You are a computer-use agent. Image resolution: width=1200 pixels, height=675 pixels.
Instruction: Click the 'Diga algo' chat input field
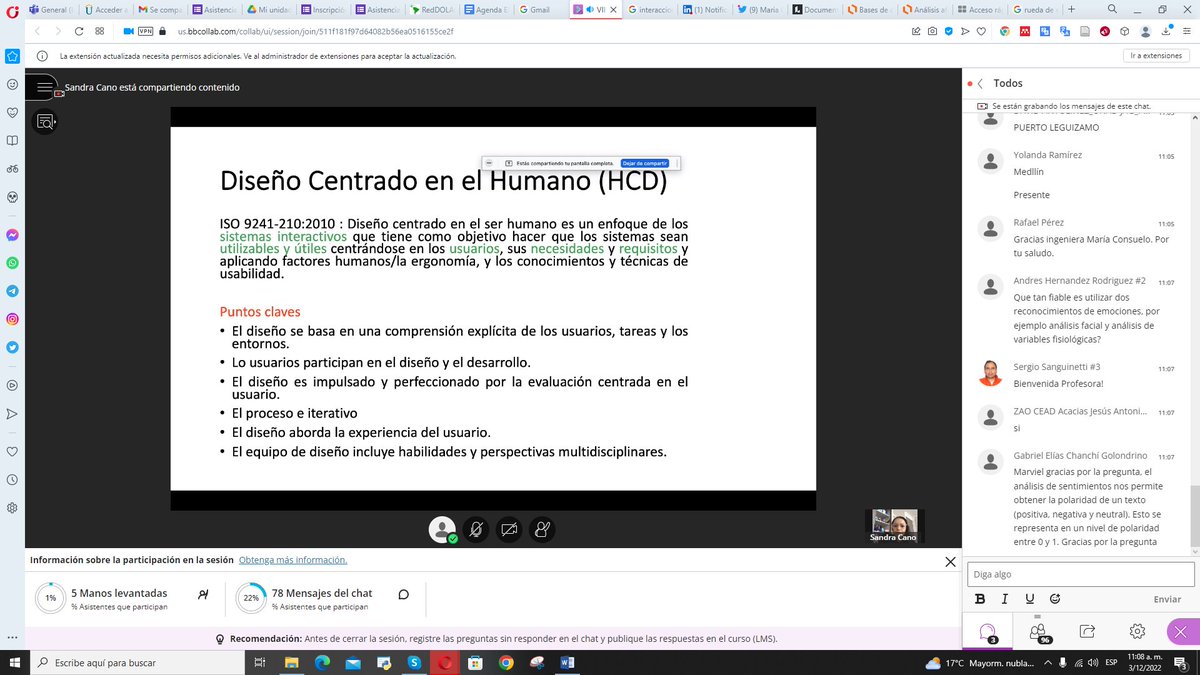(1081, 574)
